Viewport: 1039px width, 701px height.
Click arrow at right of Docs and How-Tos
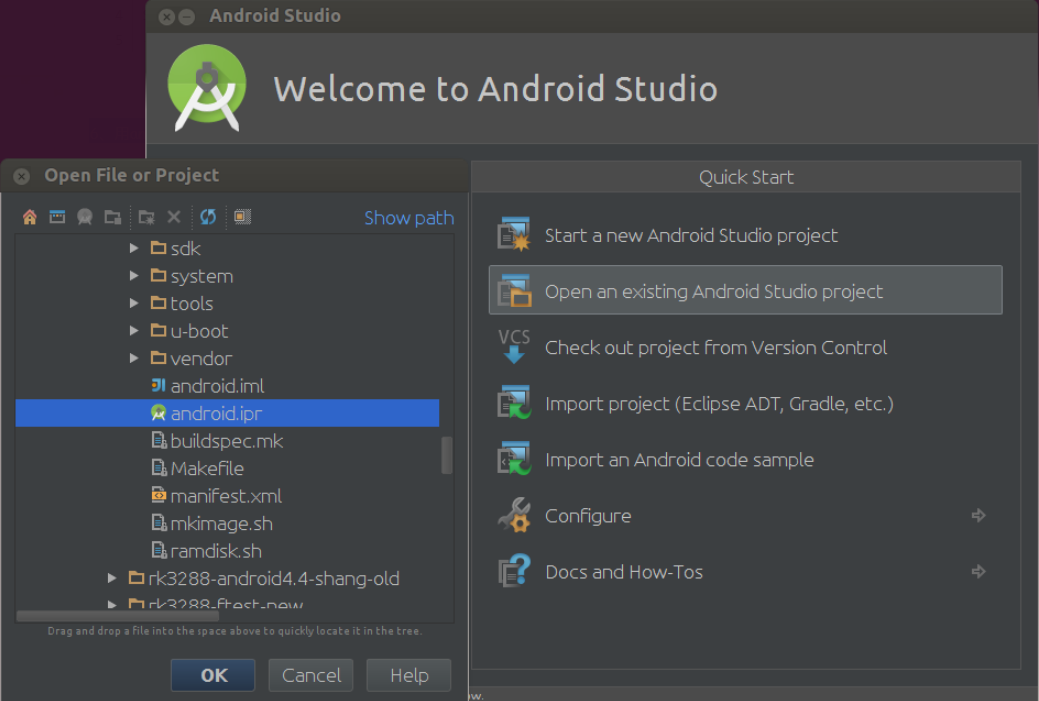979,571
